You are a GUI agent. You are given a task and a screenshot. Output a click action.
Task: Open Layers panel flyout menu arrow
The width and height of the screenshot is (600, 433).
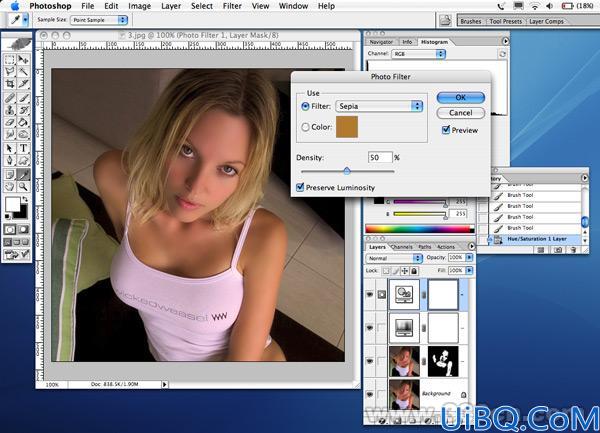coord(471,246)
